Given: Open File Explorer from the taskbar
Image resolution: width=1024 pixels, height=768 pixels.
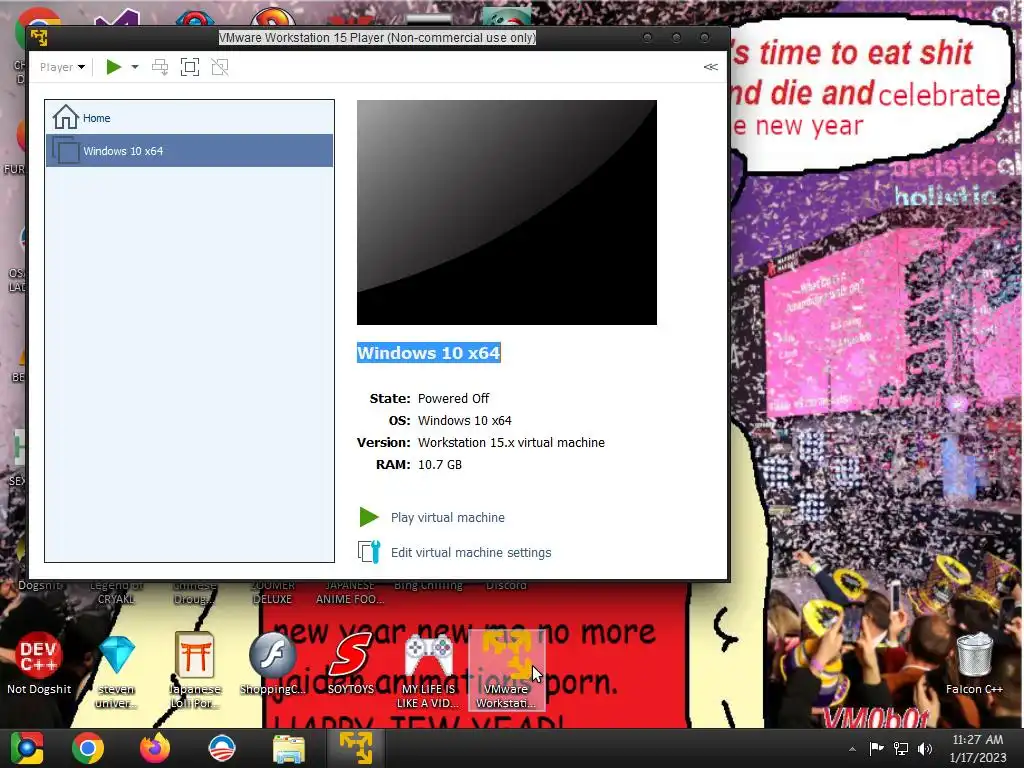Looking at the screenshot, I should pyautogui.click(x=289, y=748).
